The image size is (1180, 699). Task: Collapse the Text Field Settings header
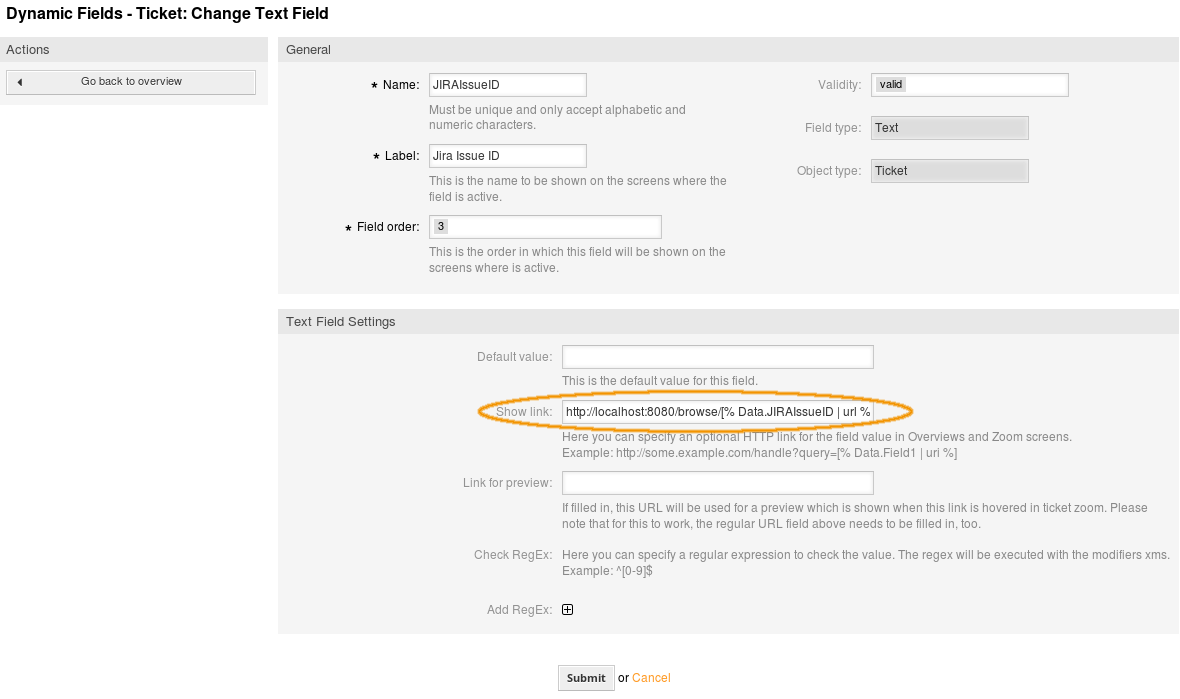[341, 322]
